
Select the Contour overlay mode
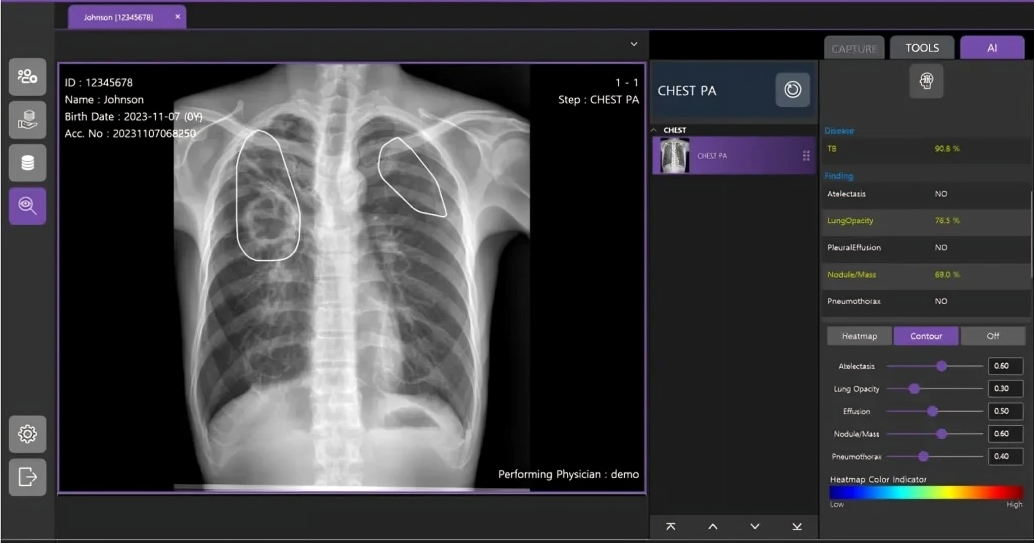[x=925, y=336]
